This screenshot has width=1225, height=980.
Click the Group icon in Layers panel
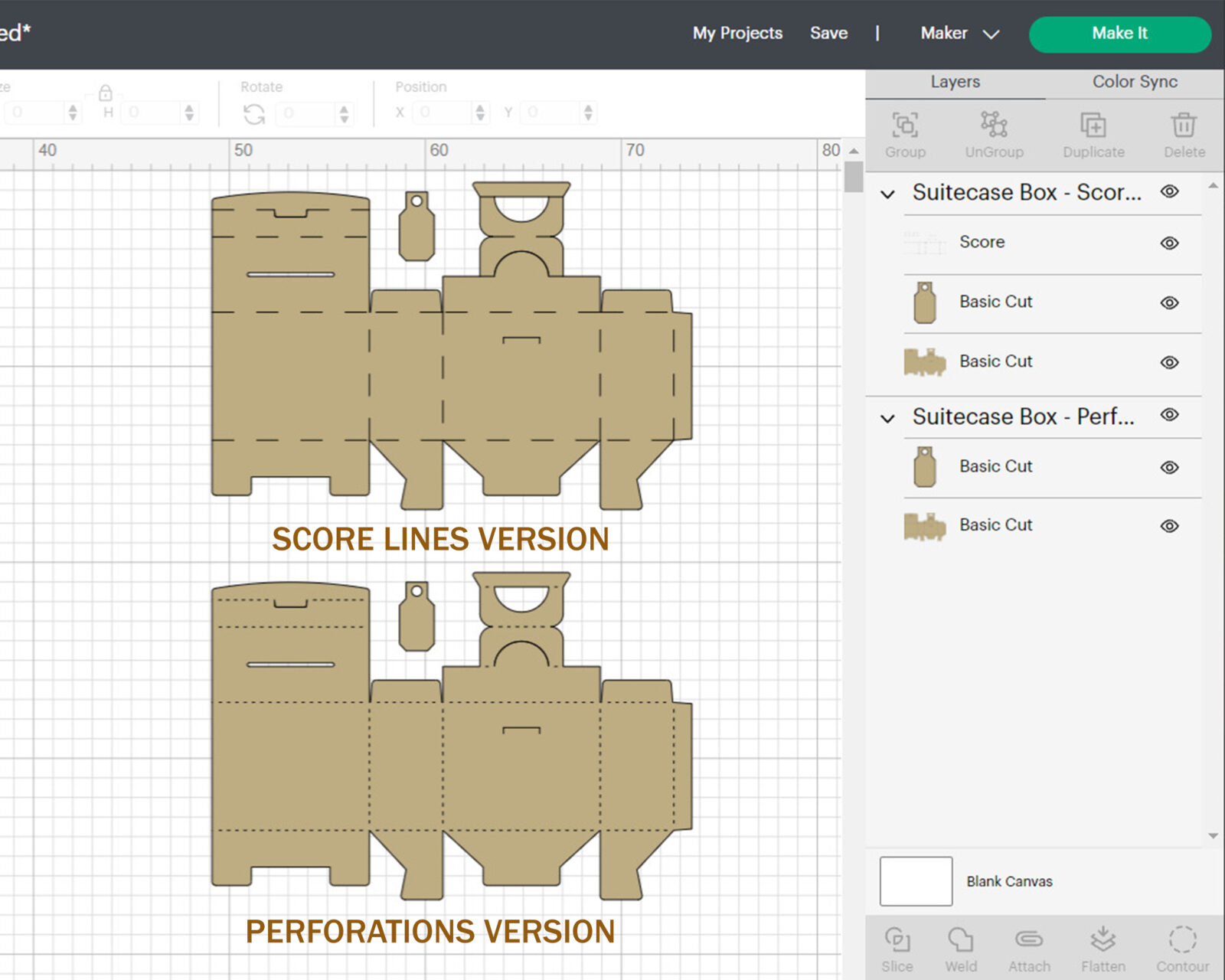[905, 125]
